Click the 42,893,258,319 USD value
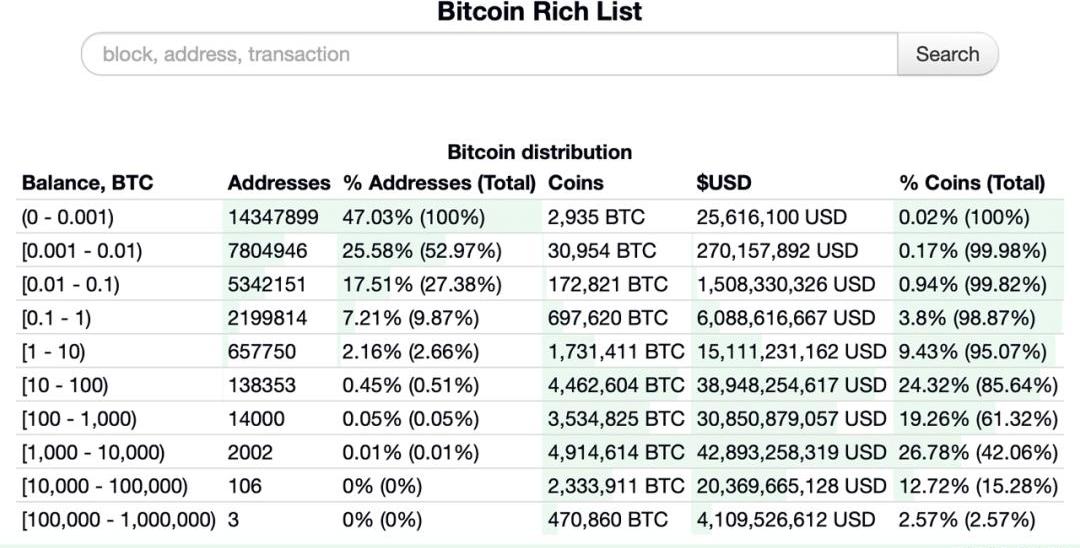Screen dimensions: 1080x548 pos(791,453)
